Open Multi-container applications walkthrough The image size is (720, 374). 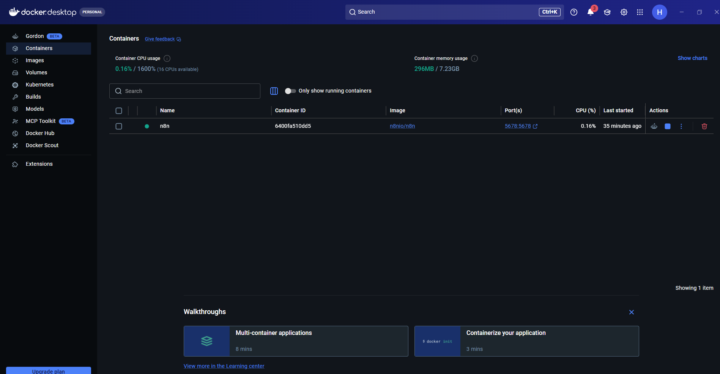[296, 341]
